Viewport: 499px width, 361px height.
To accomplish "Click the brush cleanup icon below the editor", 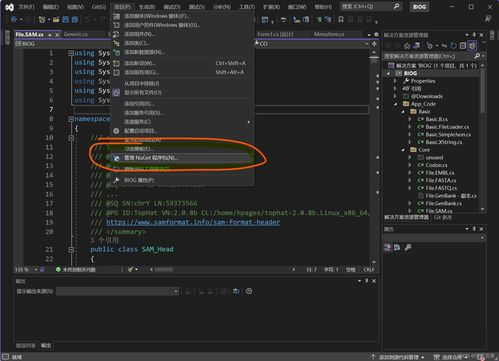I will pyautogui.click(x=131, y=269).
